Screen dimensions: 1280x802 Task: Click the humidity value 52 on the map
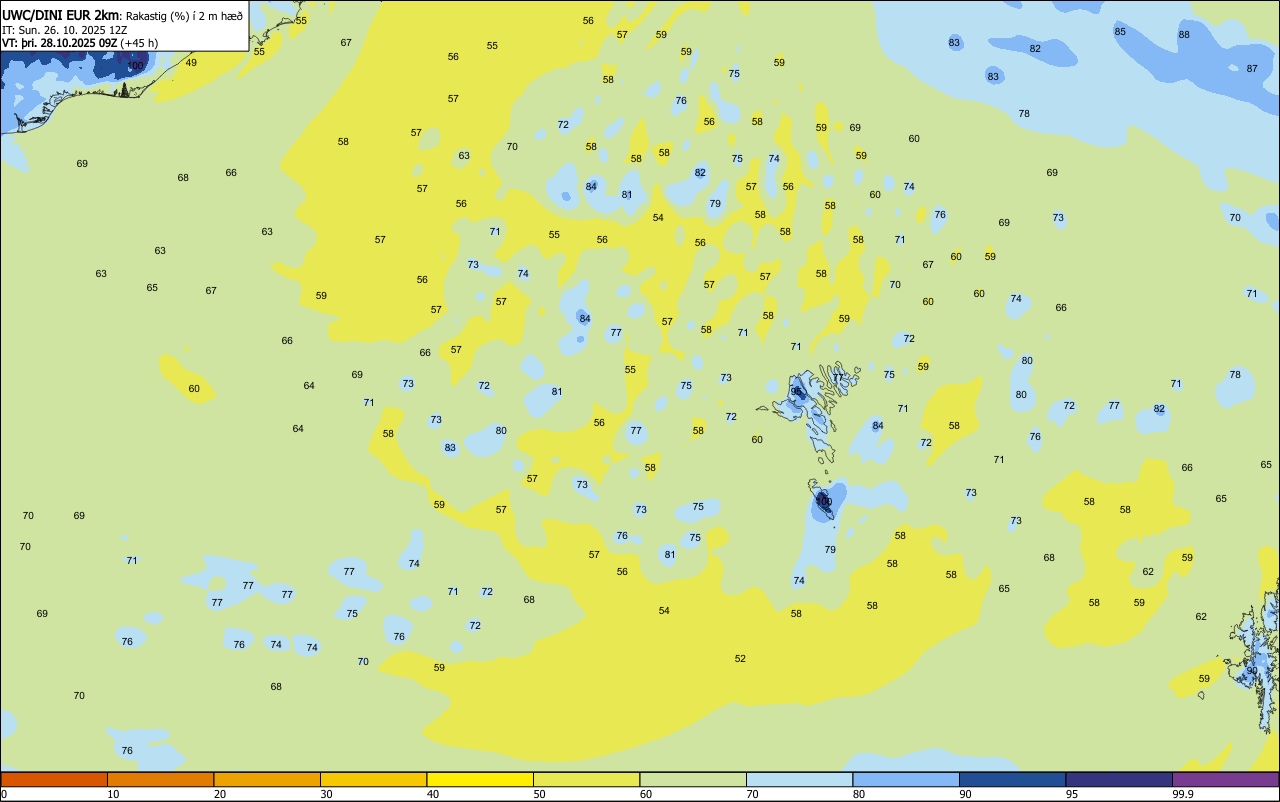click(x=740, y=658)
